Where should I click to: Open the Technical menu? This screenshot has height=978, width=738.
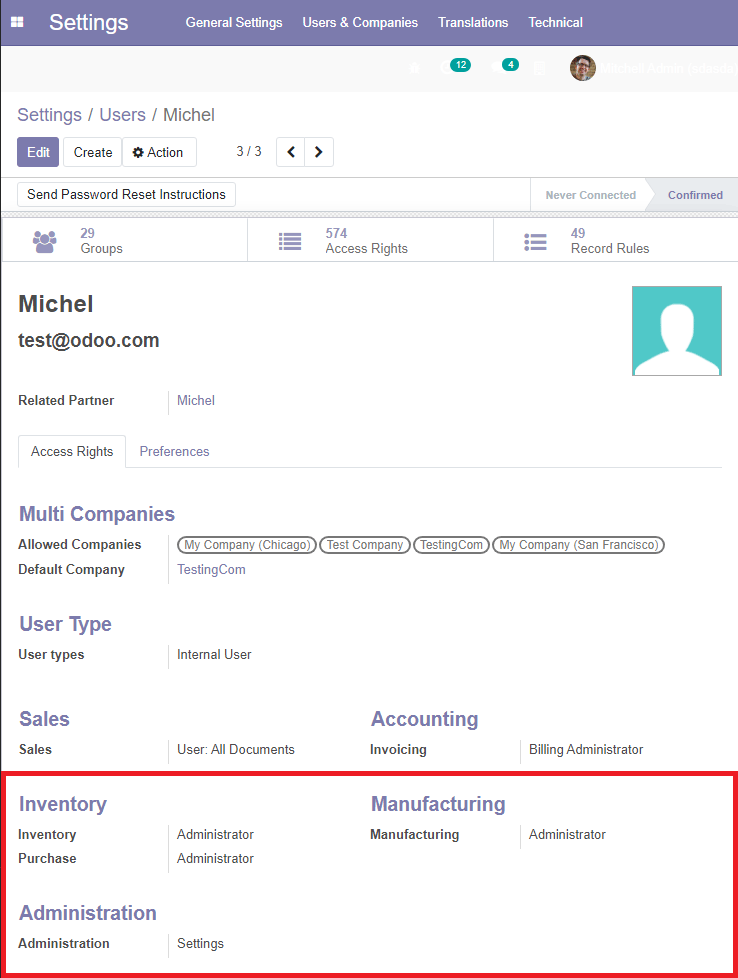tap(555, 22)
